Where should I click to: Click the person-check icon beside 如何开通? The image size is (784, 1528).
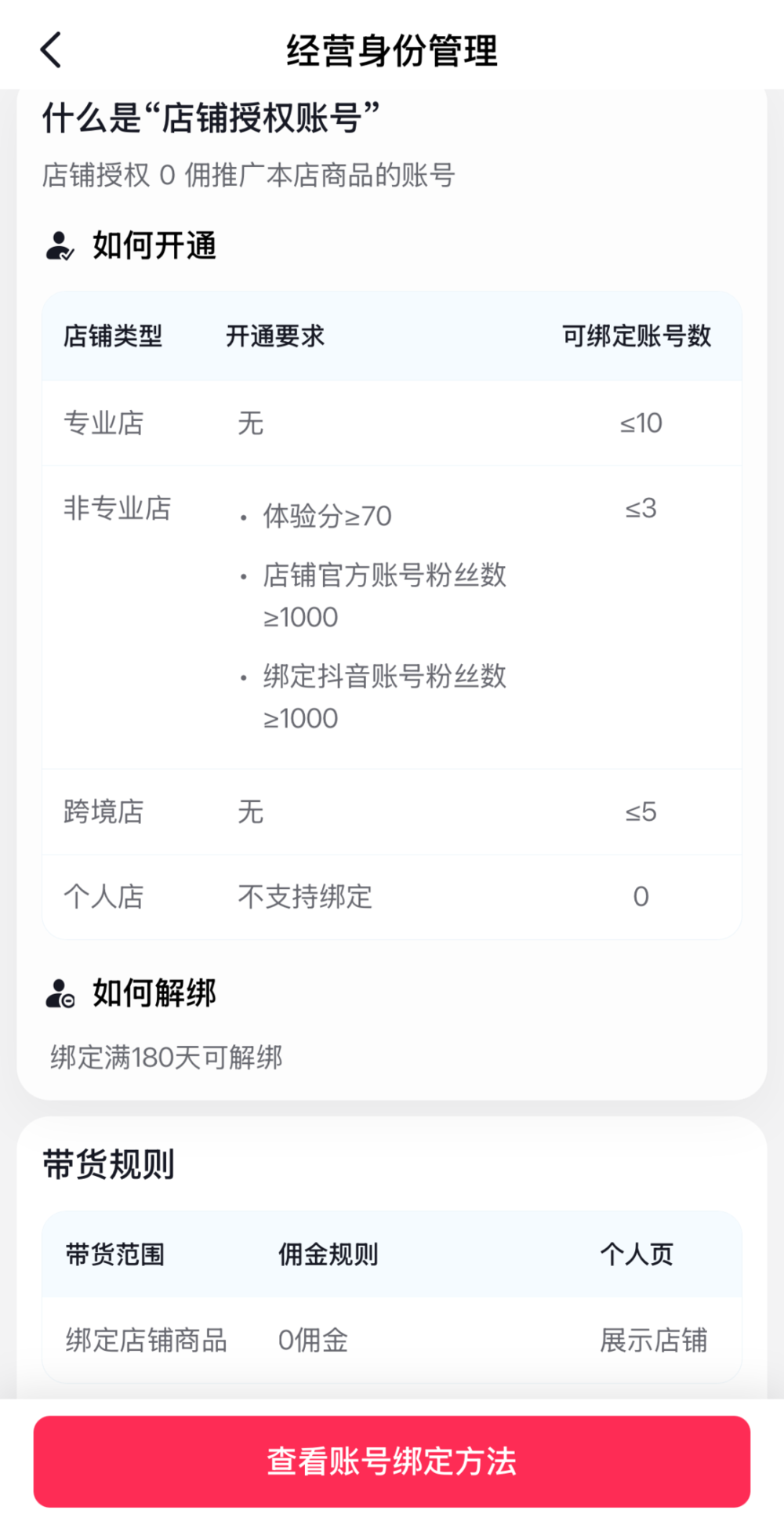point(60,246)
